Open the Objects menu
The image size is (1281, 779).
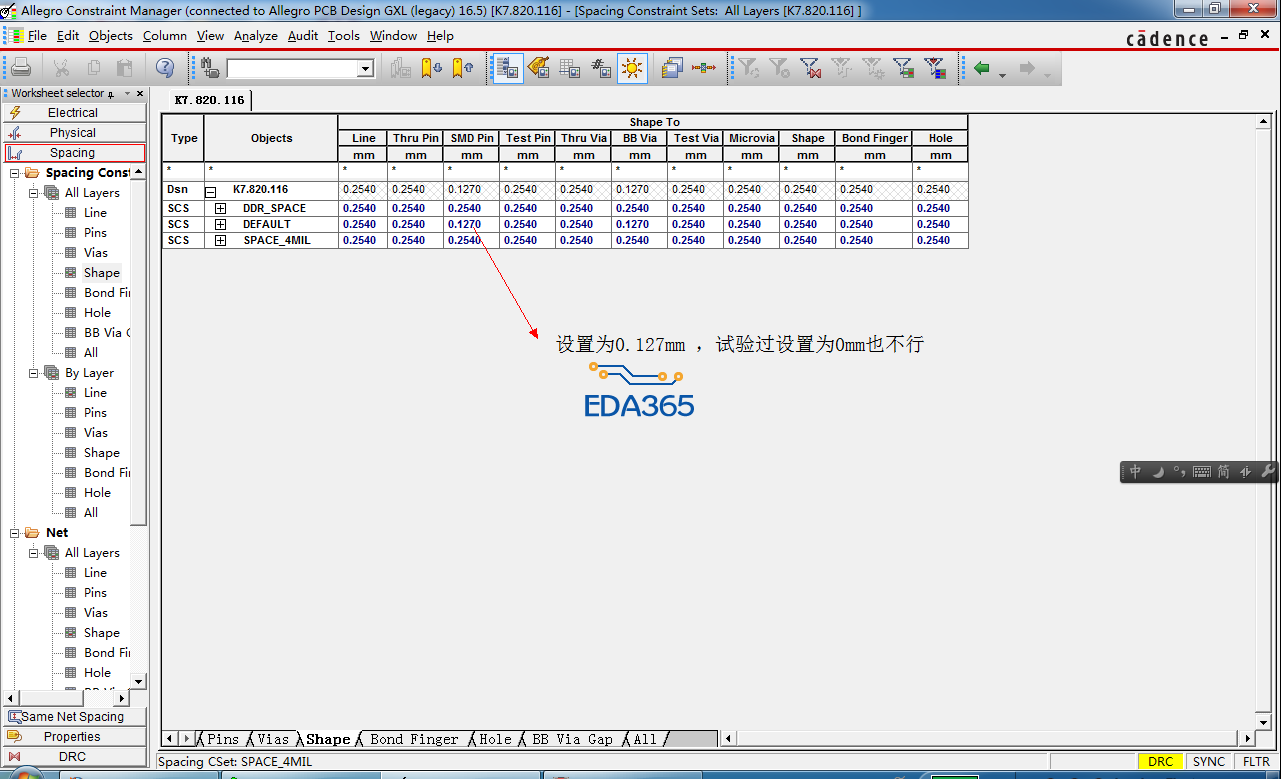[x=110, y=36]
